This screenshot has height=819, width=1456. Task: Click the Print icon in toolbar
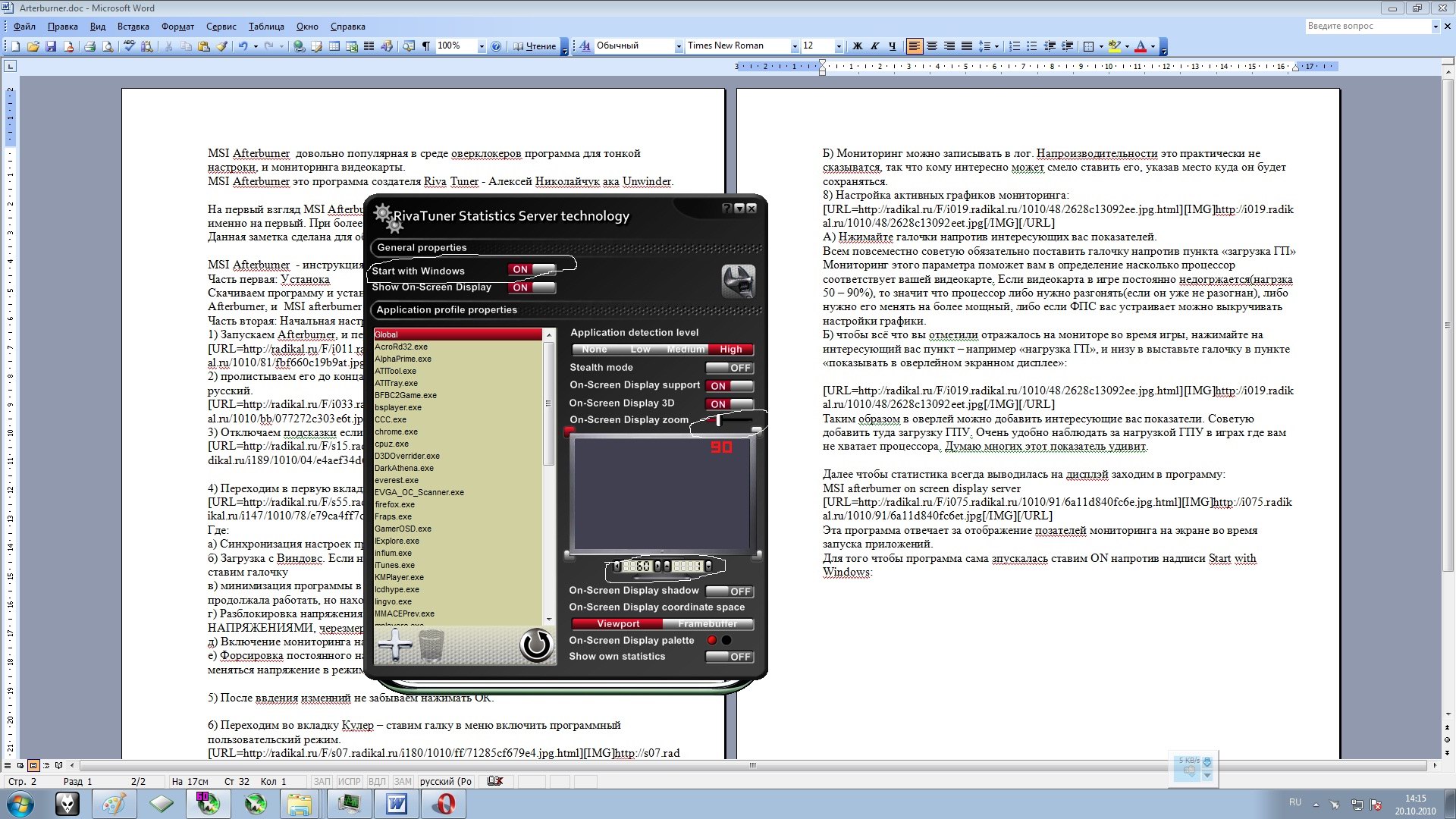89,46
